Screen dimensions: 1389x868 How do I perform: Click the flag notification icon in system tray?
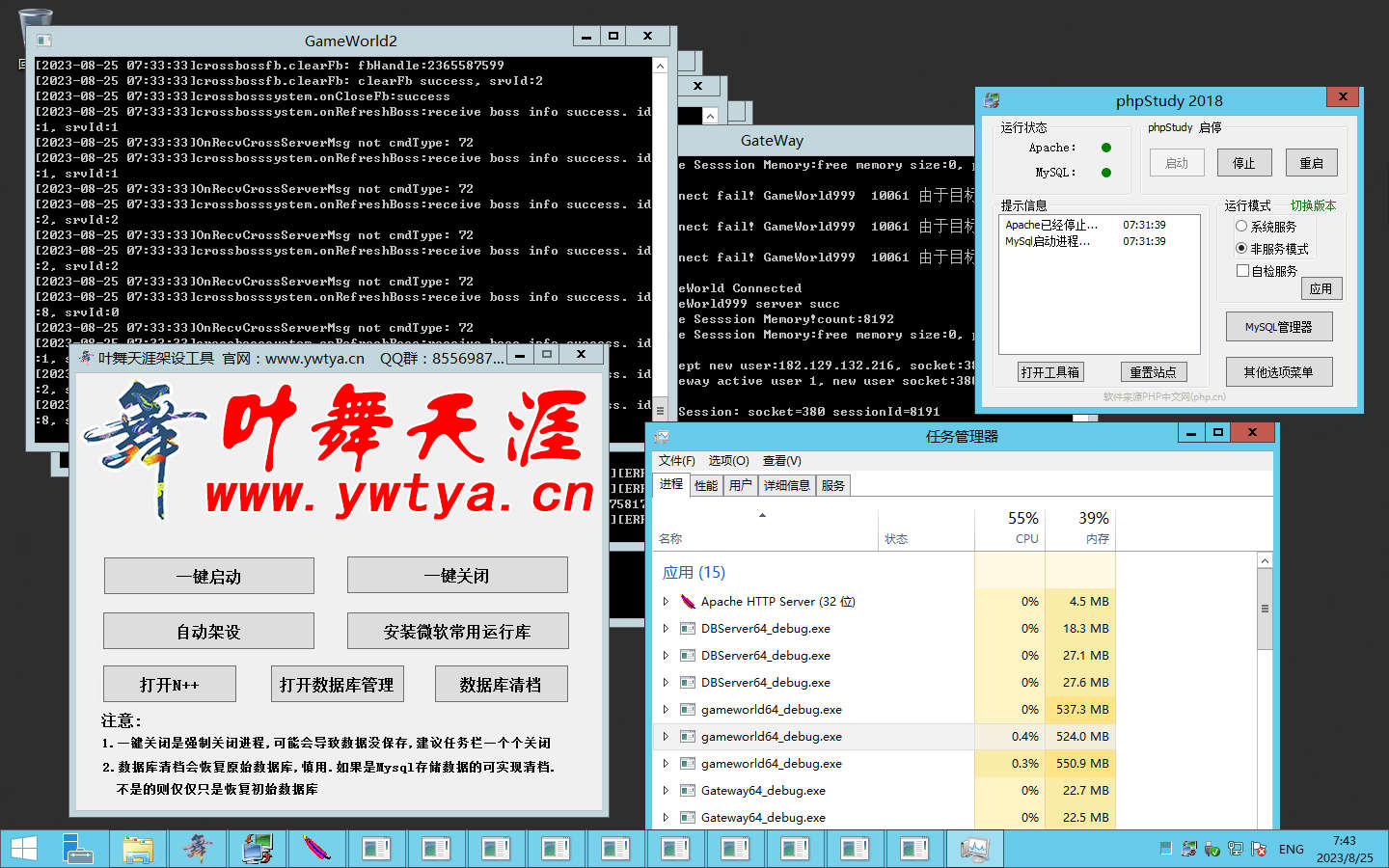pos(1165,849)
